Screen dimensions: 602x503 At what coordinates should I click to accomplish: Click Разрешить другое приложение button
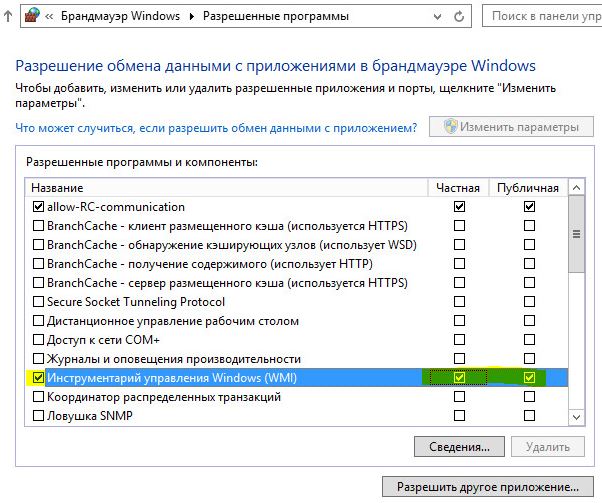487,487
